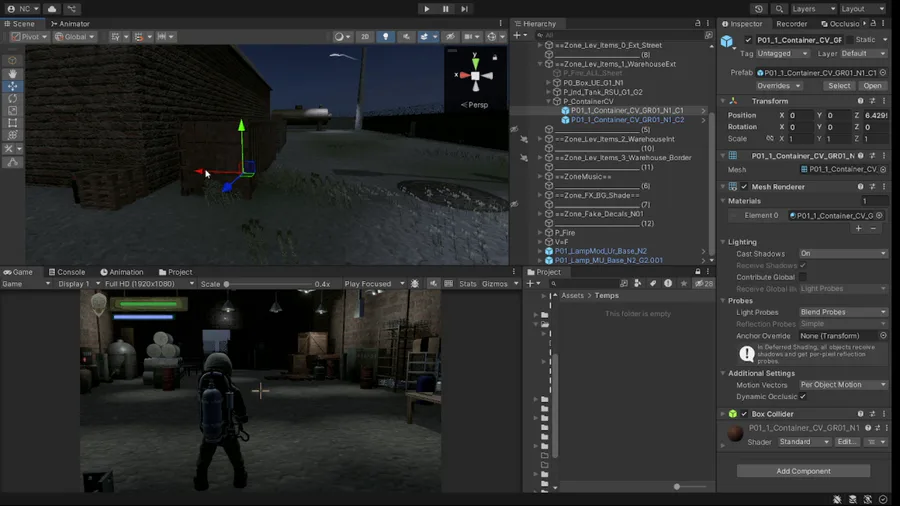Open Light Probes Blend Probes dropdown
The image size is (900, 506).
coord(843,312)
